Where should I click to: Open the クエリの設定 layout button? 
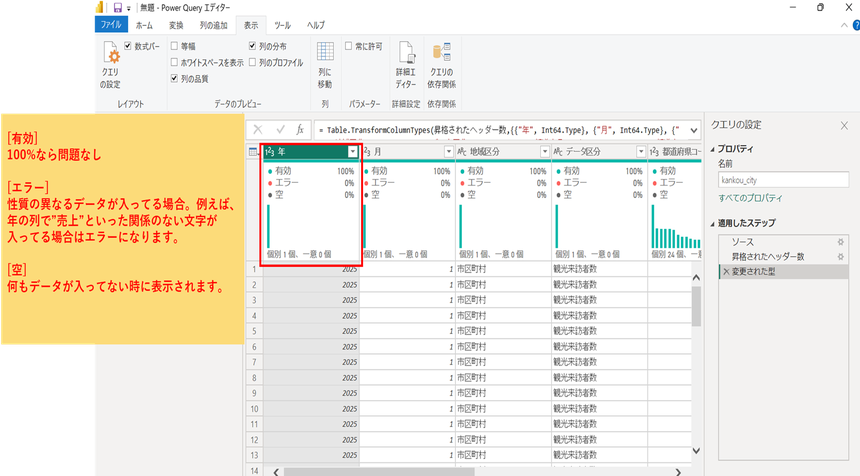point(110,65)
